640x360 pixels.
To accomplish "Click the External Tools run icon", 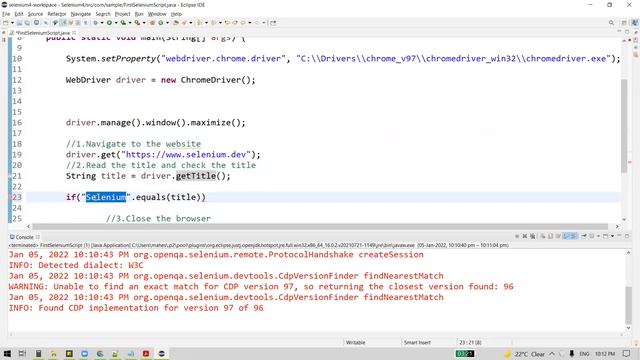I will (x=138, y=23).
